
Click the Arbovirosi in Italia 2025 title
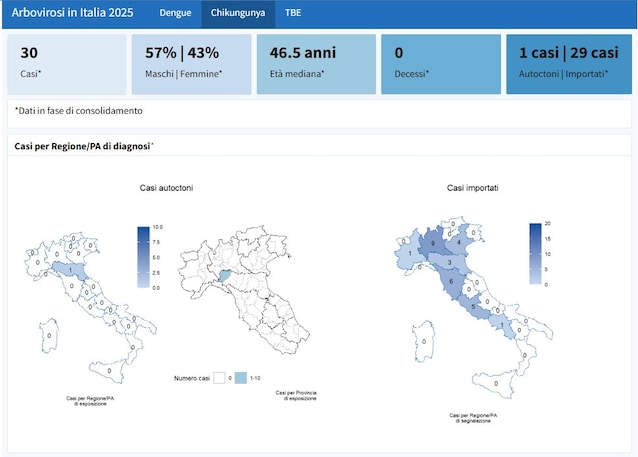tap(72, 13)
